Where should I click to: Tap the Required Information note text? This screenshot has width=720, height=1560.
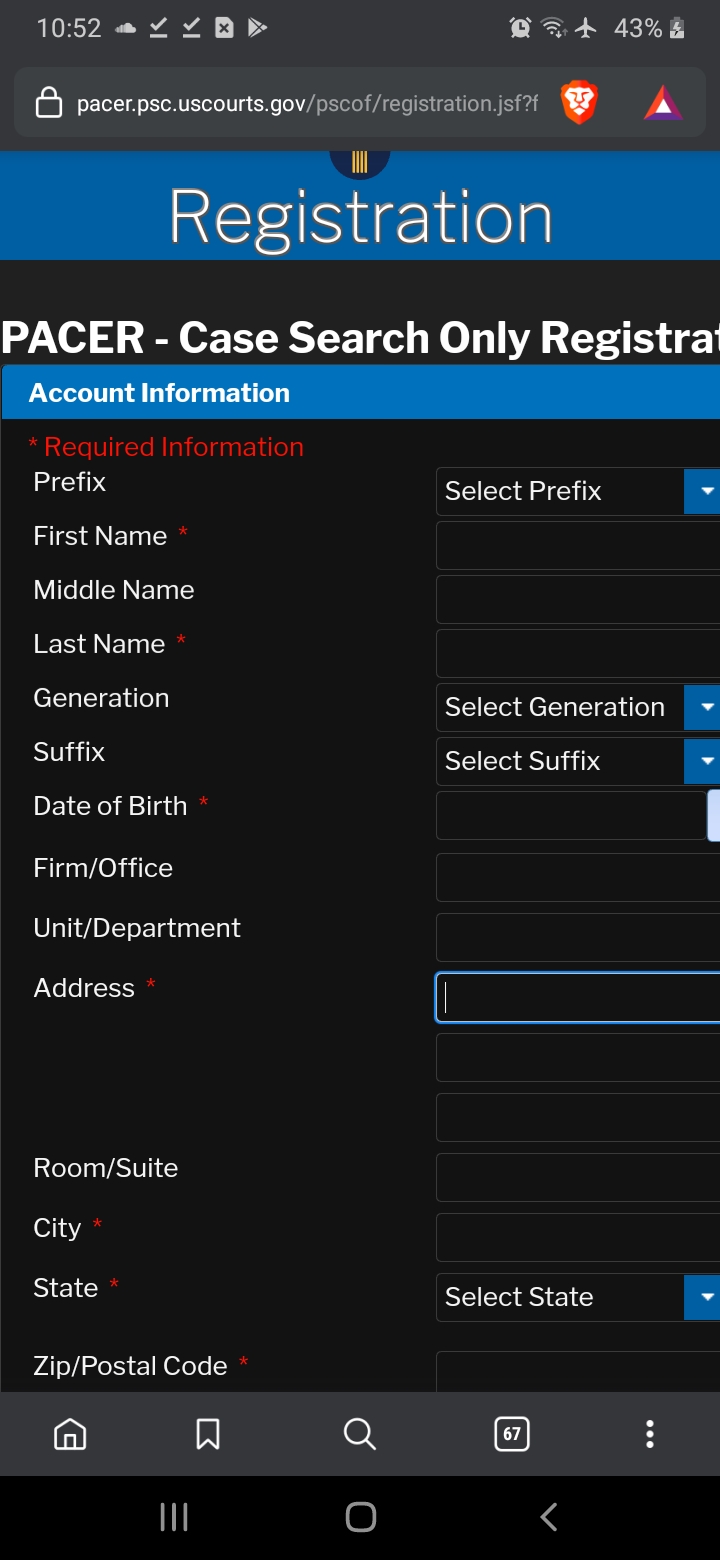coord(166,447)
